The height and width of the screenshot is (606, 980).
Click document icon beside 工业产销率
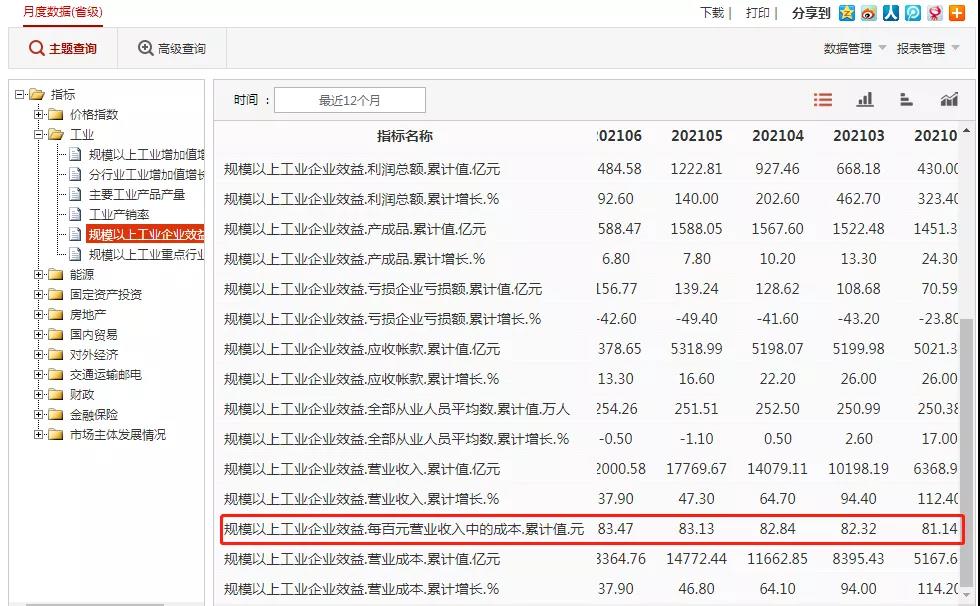(x=75, y=214)
